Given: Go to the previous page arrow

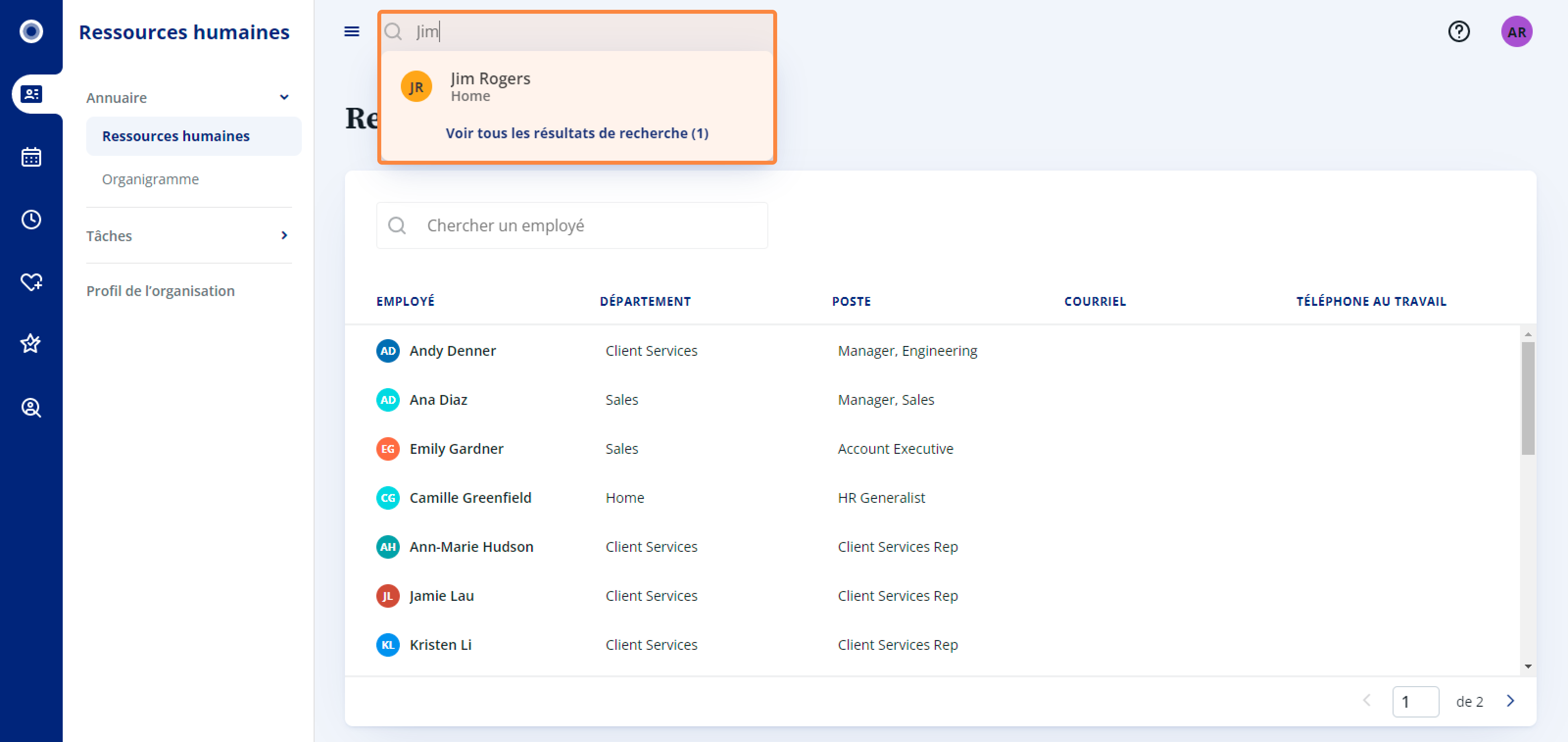Looking at the screenshot, I should pos(1367,701).
